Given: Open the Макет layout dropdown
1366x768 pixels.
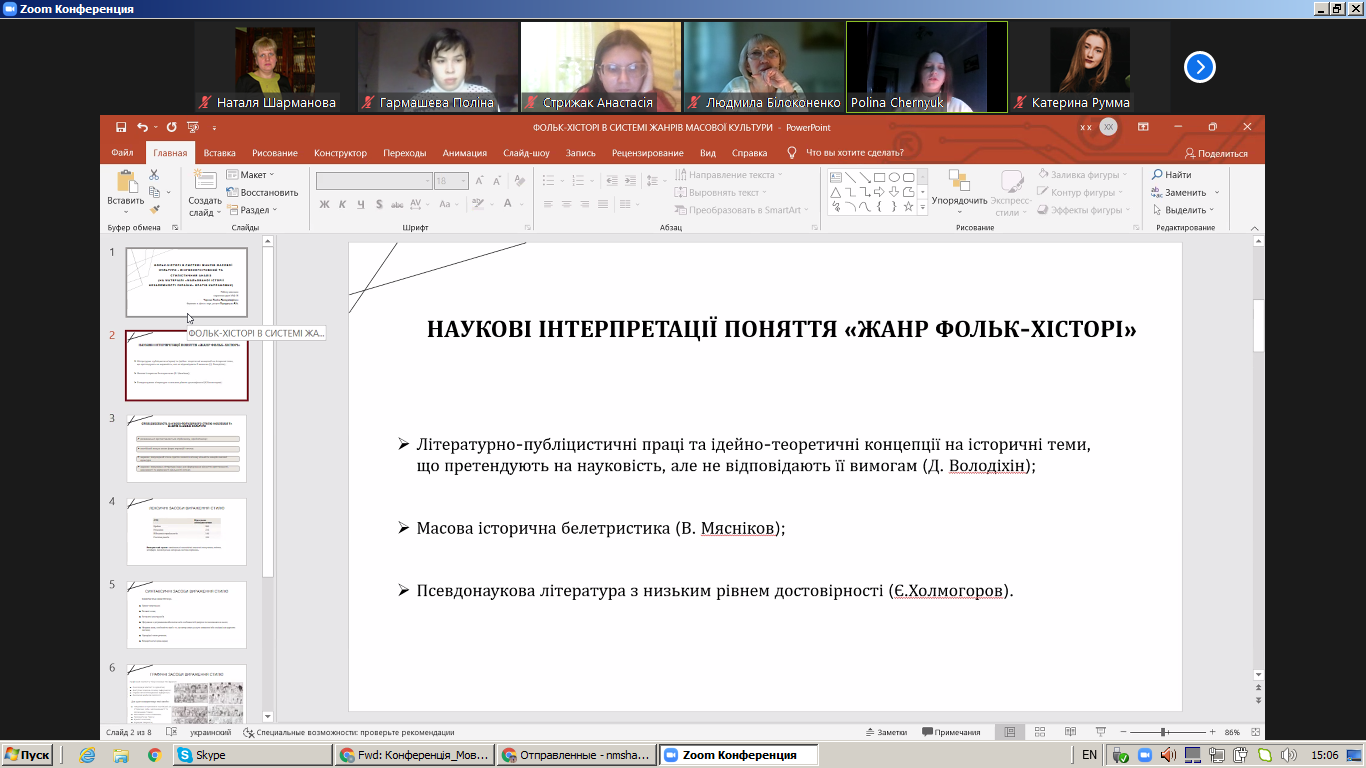Looking at the screenshot, I should (x=252, y=175).
